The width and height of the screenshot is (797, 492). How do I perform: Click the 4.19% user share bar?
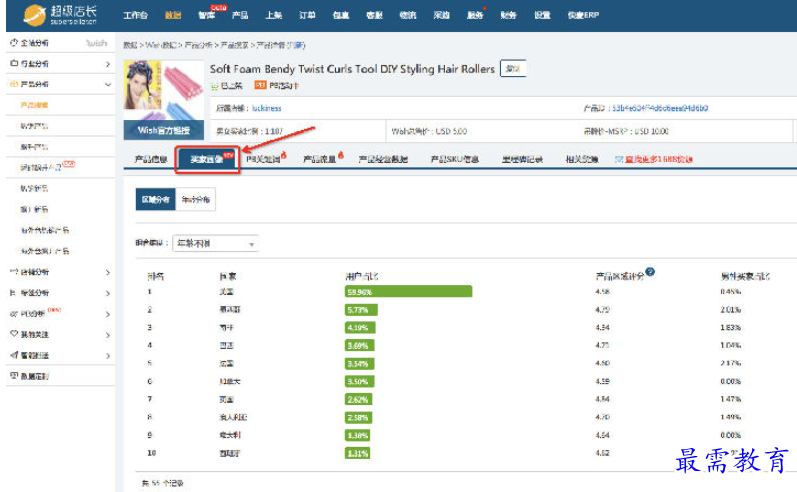coord(360,328)
